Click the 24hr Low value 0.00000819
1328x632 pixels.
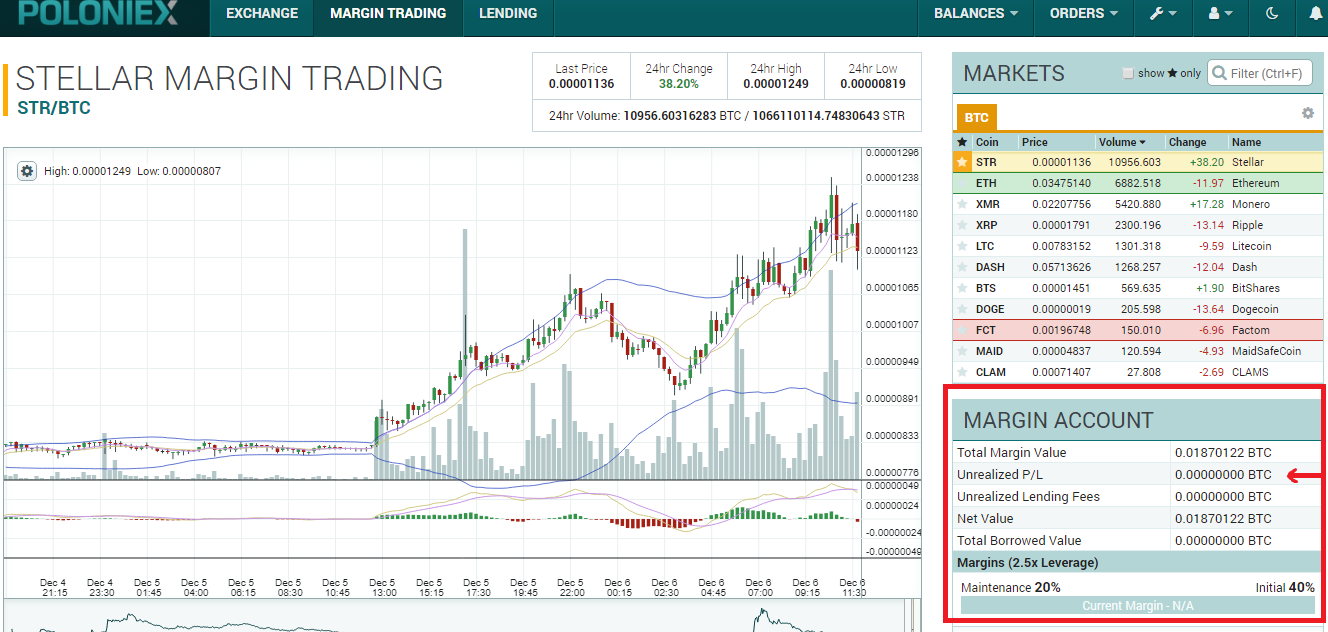[873, 84]
